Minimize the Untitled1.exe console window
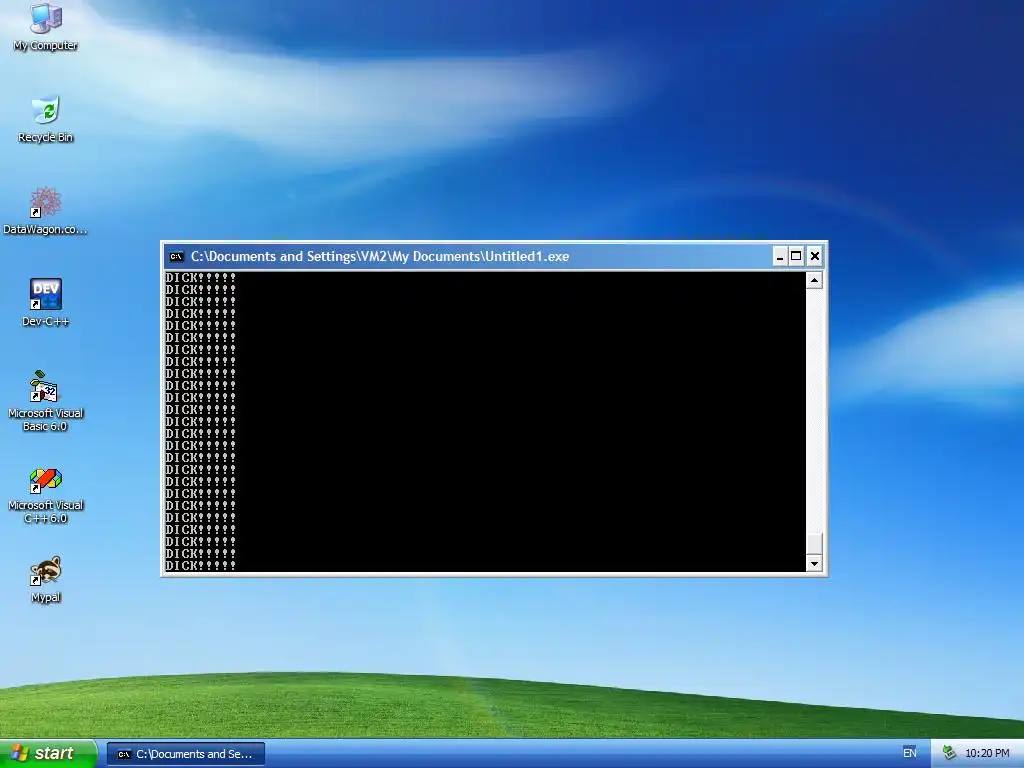 click(x=779, y=257)
